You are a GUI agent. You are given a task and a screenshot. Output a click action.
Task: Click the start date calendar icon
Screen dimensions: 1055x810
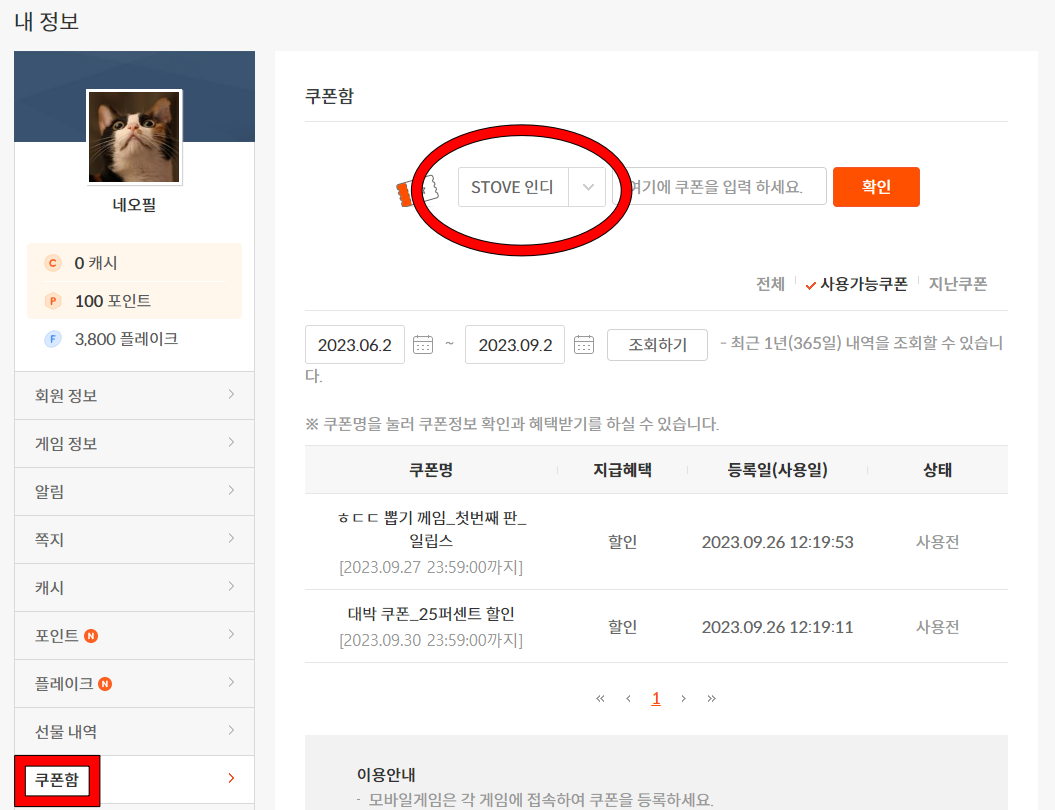tap(422, 344)
